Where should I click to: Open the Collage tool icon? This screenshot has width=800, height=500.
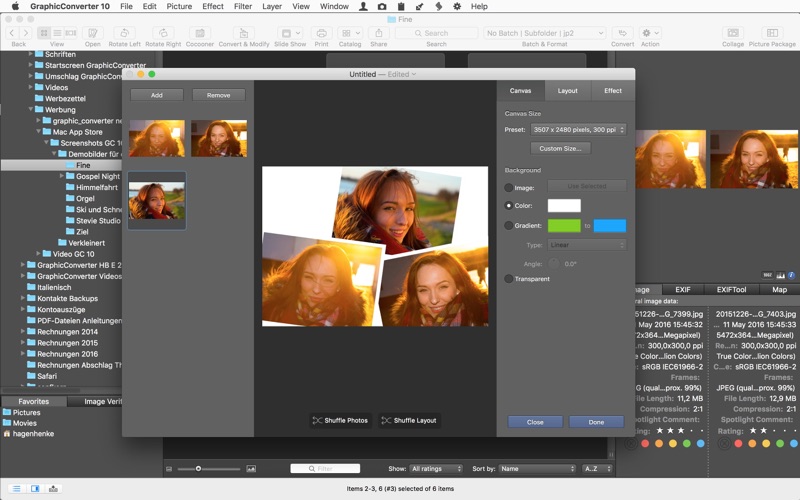pyautogui.click(x=733, y=34)
